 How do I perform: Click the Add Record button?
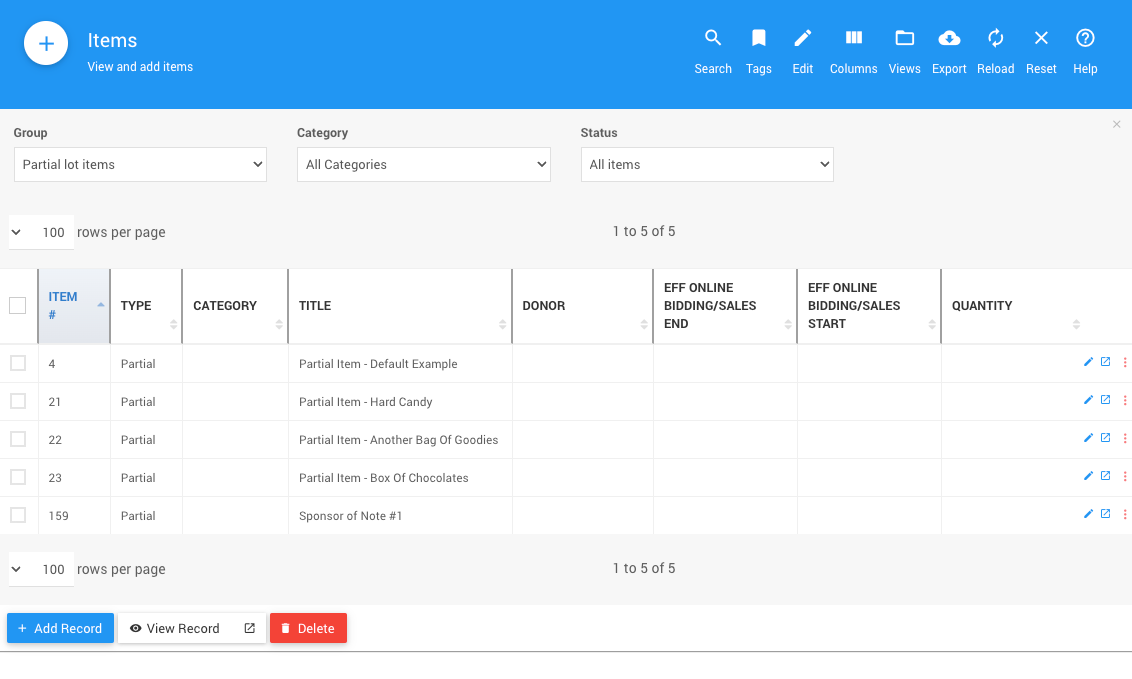[x=60, y=628]
